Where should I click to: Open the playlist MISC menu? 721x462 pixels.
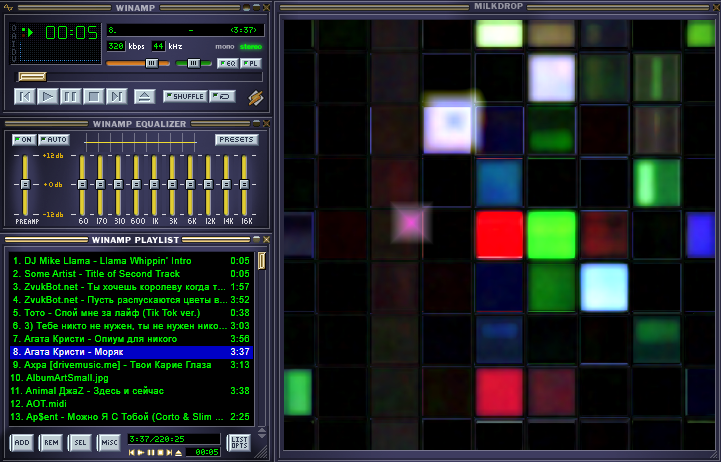[x=109, y=443]
